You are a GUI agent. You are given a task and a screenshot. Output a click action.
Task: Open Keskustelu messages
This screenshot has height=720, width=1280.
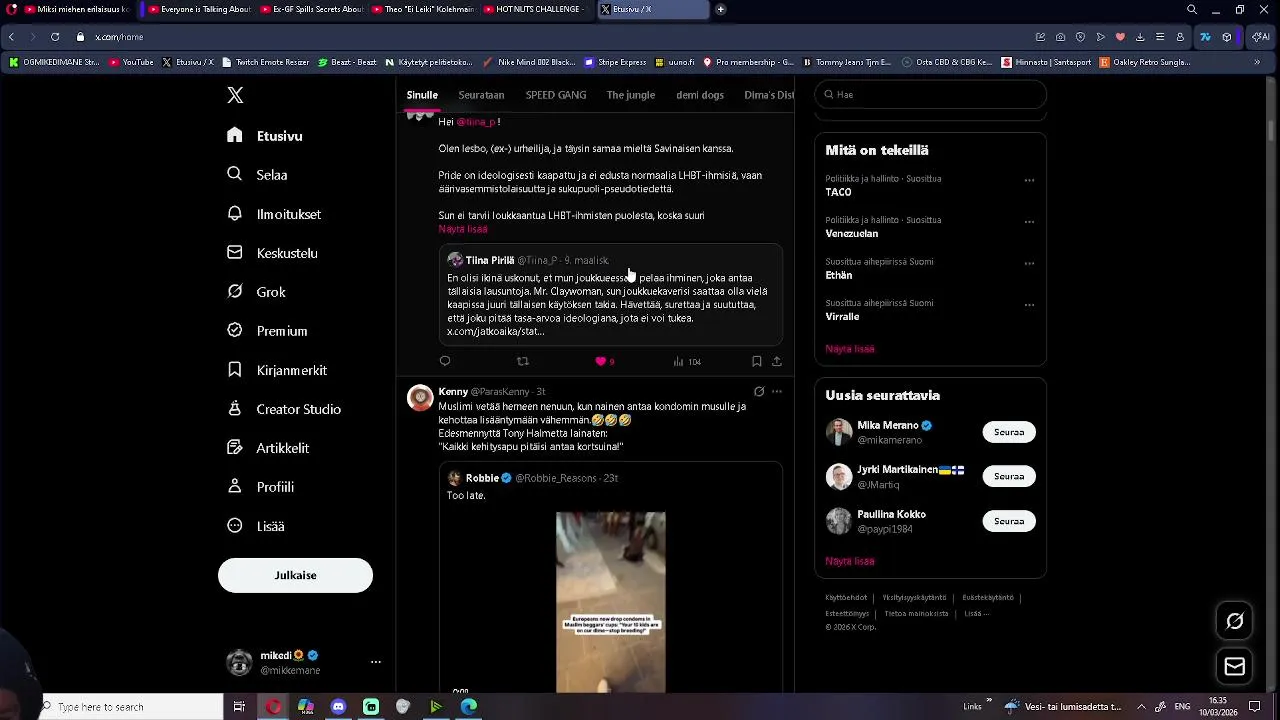coord(272,253)
